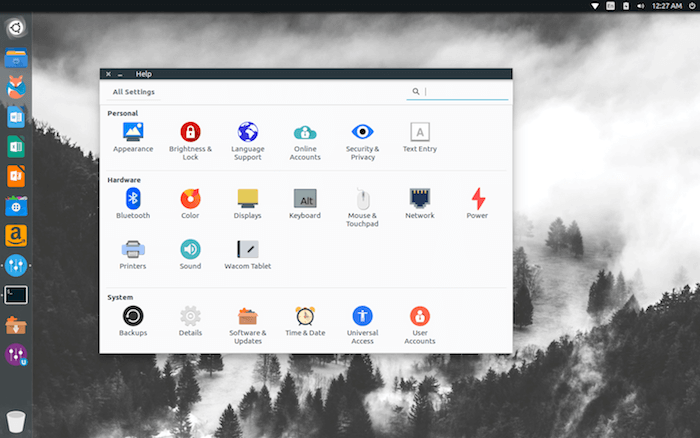Open Keyboard settings
The image size is (700, 438).
[305, 204]
